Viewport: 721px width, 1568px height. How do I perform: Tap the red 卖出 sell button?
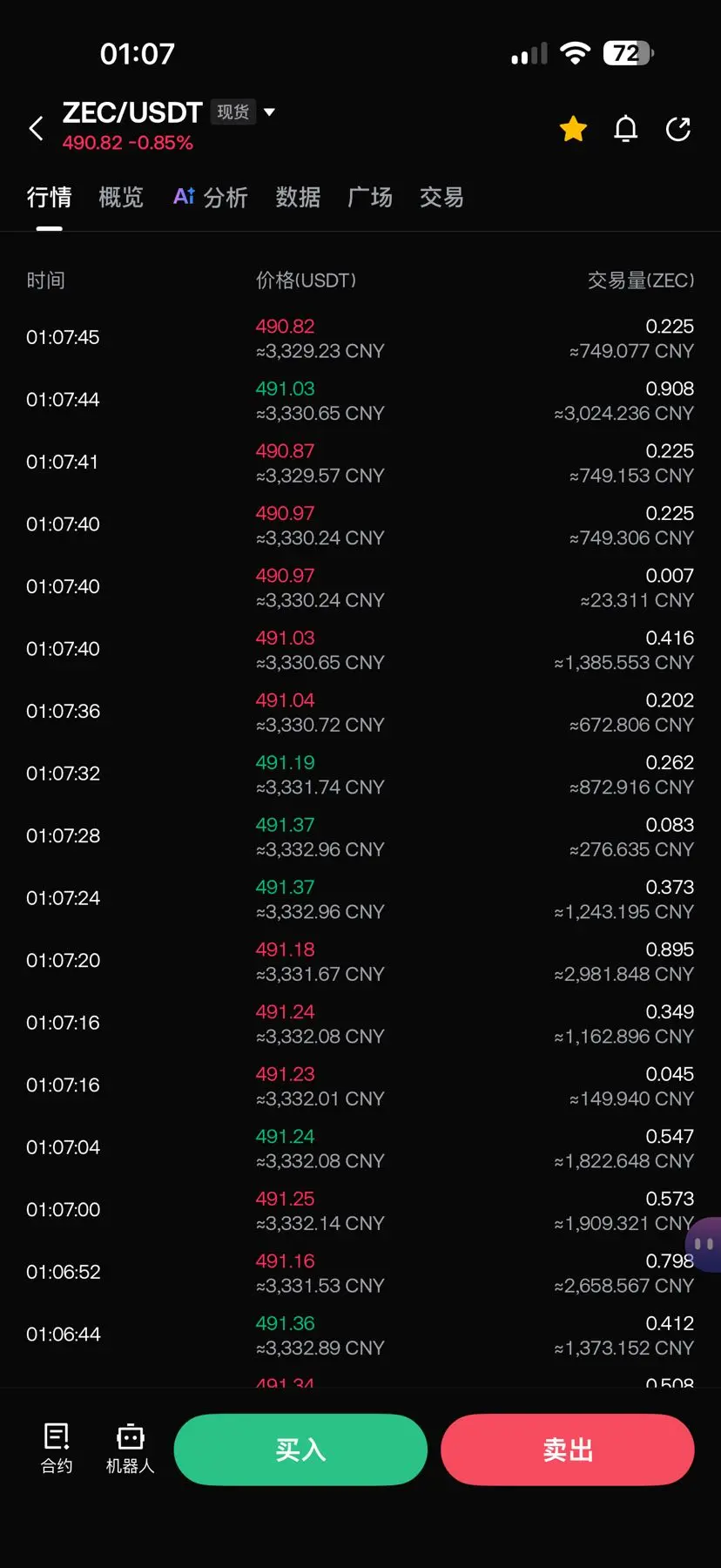pyautogui.click(x=568, y=1450)
